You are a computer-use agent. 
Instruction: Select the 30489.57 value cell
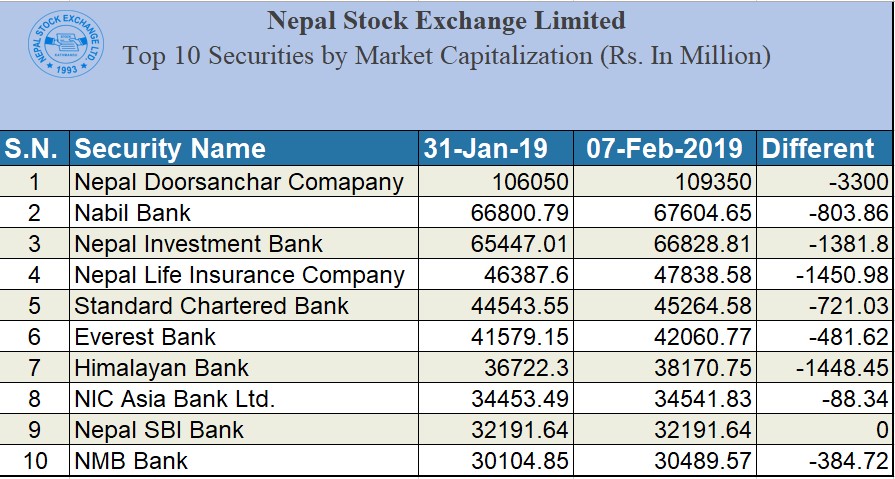pyautogui.click(x=665, y=460)
